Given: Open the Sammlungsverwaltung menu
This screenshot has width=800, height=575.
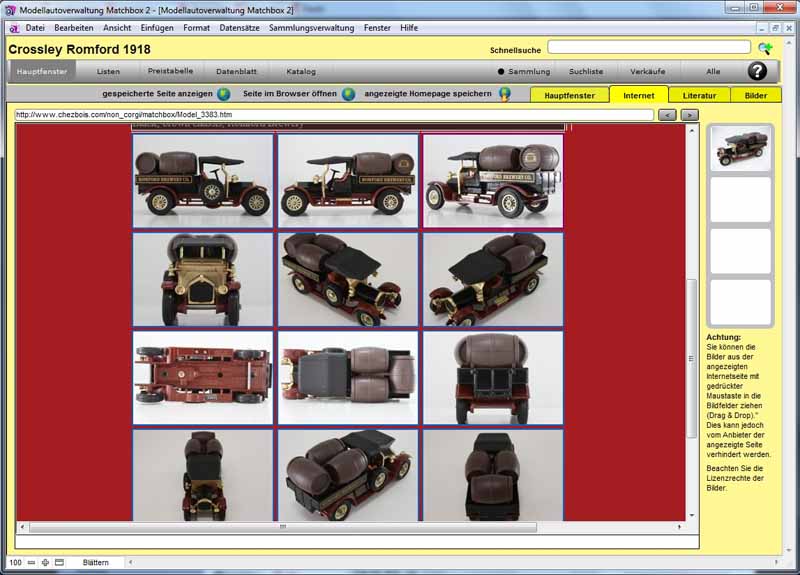Looking at the screenshot, I should click(311, 27).
